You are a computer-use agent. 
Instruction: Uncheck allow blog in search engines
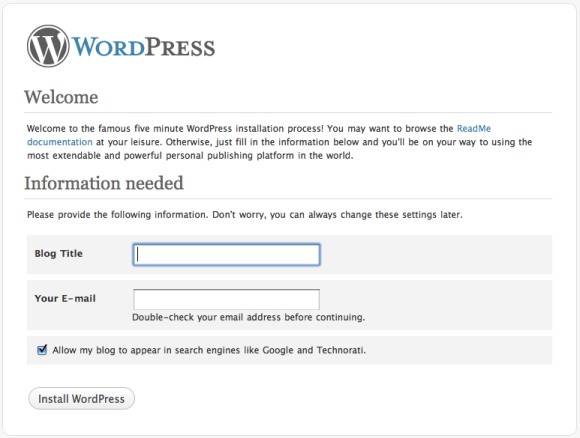coord(42,350)
